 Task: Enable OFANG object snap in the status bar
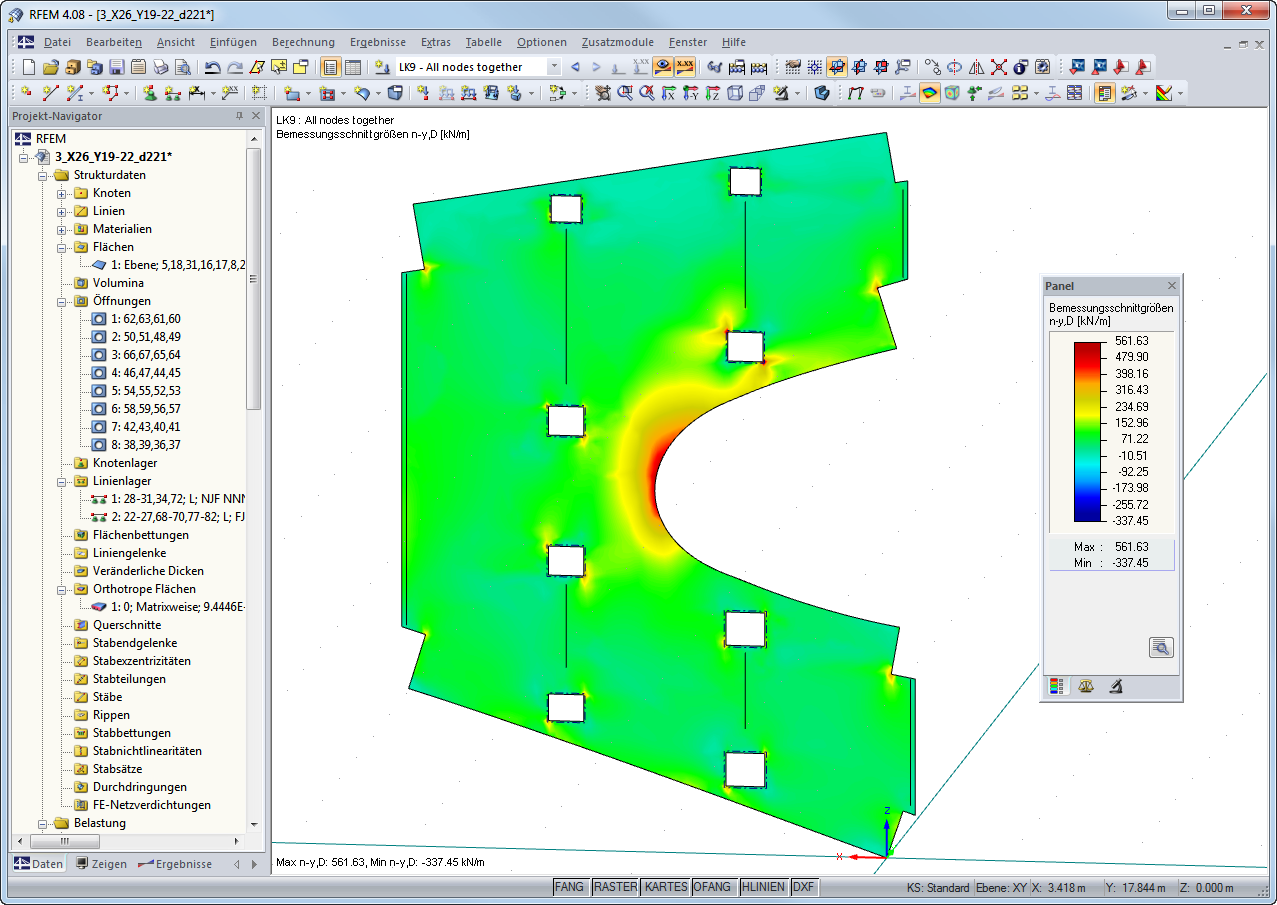tap(714, 887)
